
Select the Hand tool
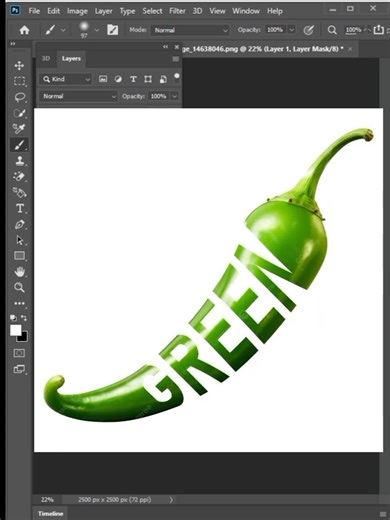tap(19, 272)
